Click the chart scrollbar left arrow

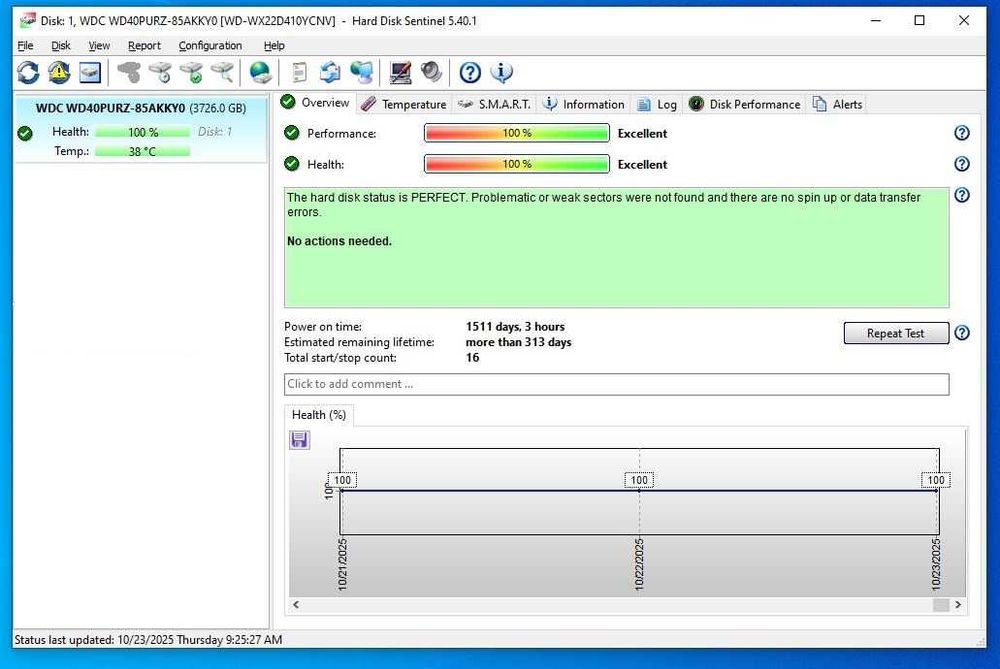pyautogui.click(x=296, y=605)
